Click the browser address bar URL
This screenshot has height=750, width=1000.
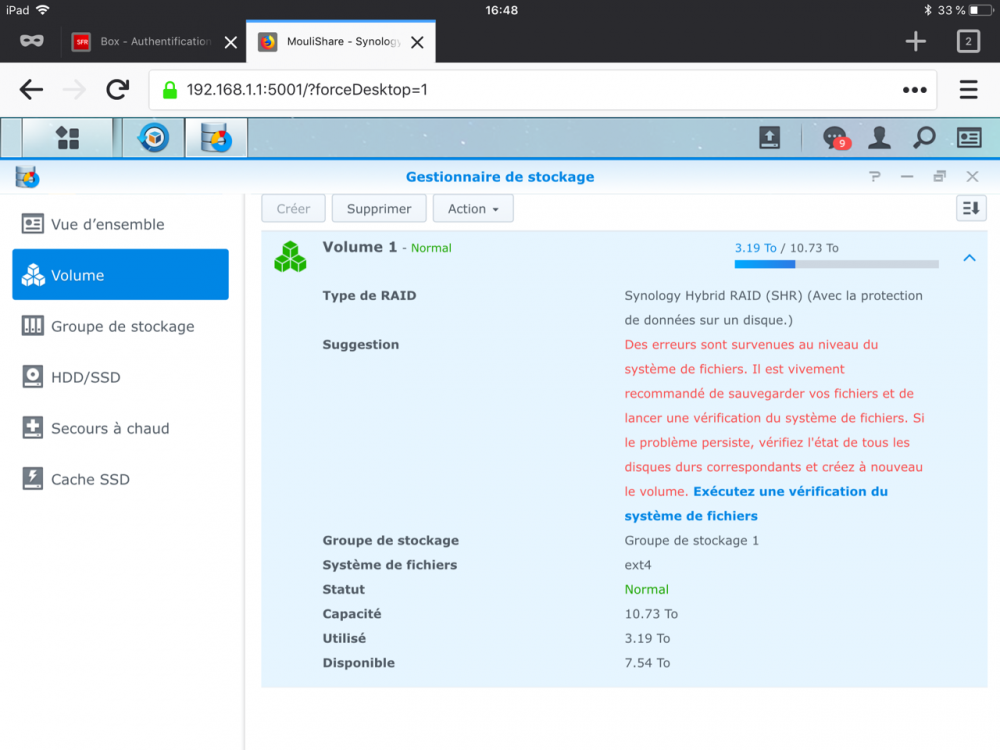[307, 90]
